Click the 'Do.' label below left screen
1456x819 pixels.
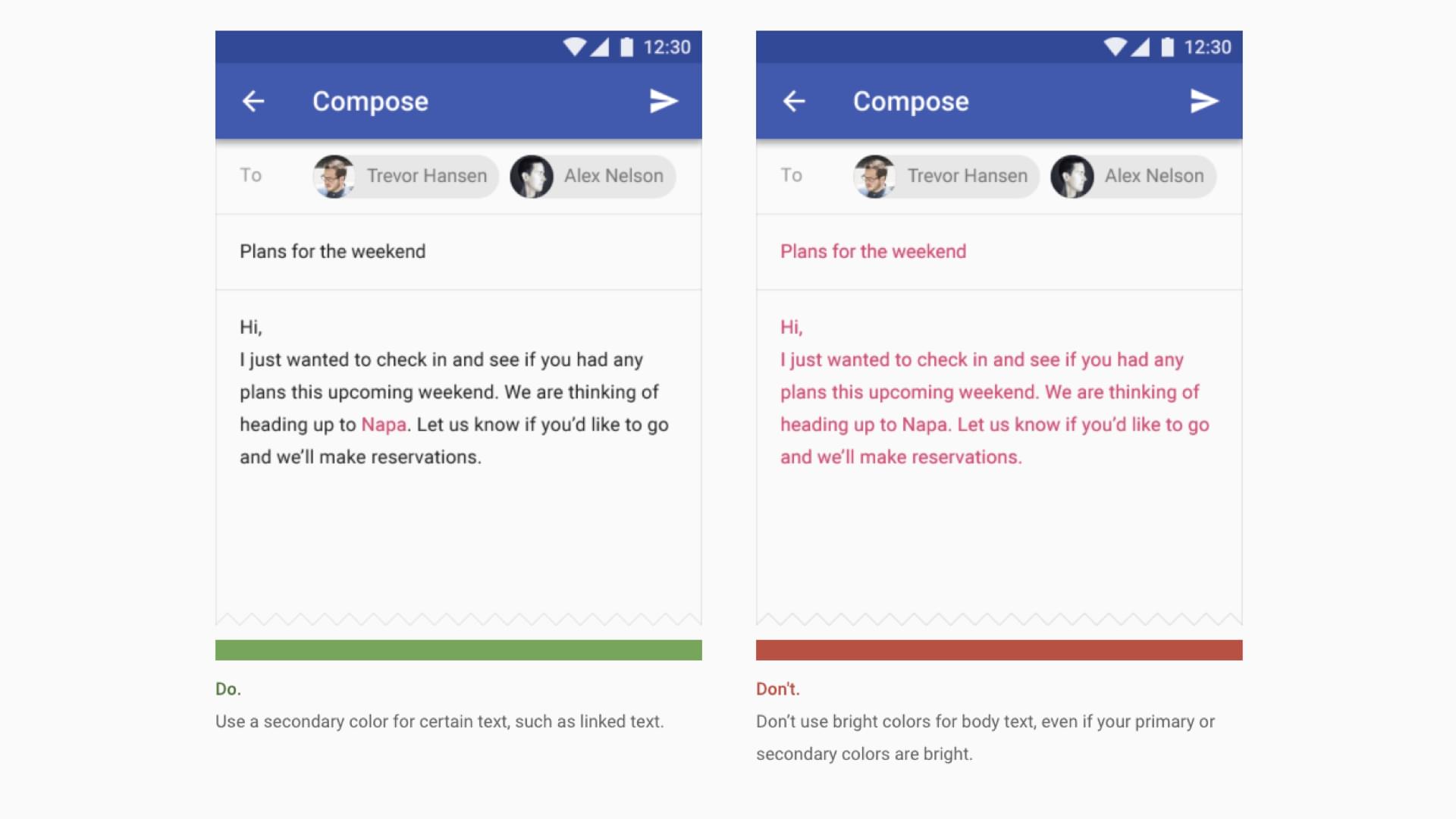(x=228, y=689)
